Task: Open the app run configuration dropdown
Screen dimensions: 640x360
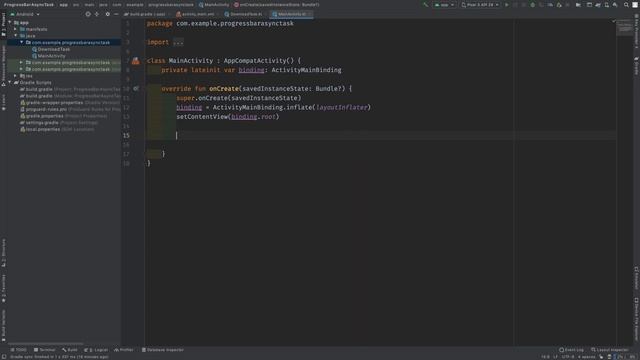Action: click(444, 5)
